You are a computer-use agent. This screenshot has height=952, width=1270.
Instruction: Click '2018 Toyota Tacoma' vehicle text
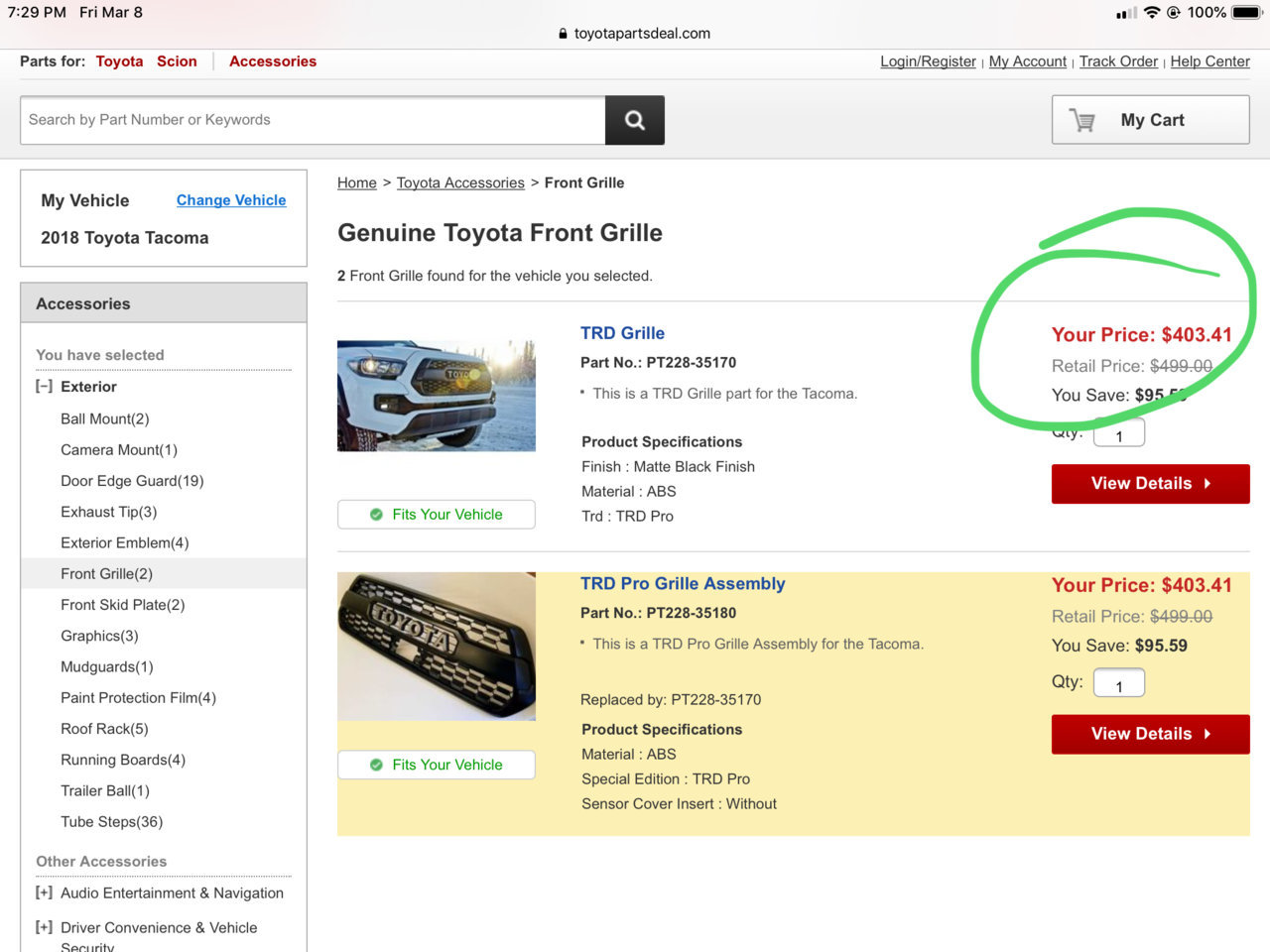coord(125,238)
